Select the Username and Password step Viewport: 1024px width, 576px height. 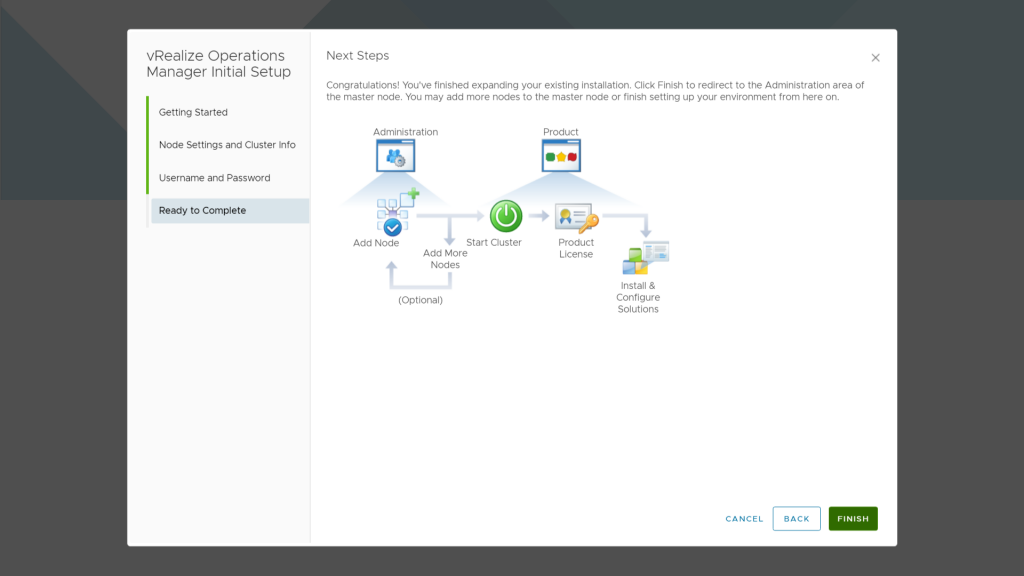tap(214, 178)
